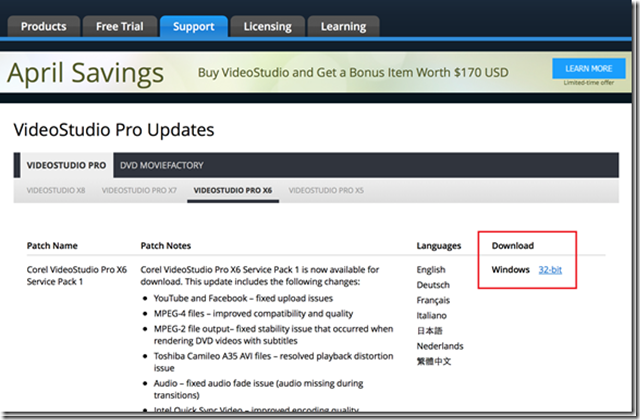
Task: Click 日本語 in the Languages list
Action: [429, 331]
